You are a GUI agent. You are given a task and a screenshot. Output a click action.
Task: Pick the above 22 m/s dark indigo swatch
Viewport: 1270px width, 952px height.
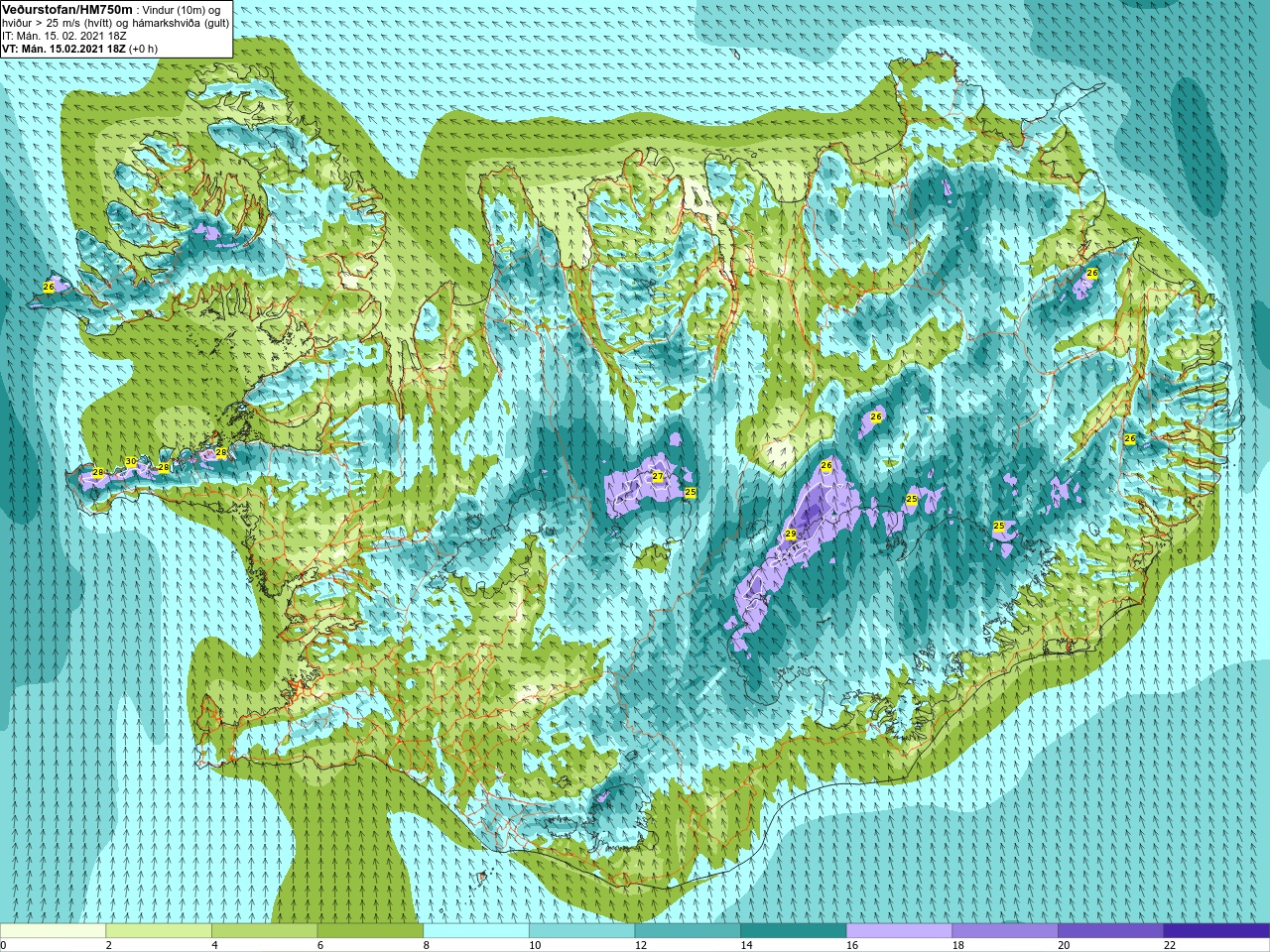click(x=1216, y=931)
